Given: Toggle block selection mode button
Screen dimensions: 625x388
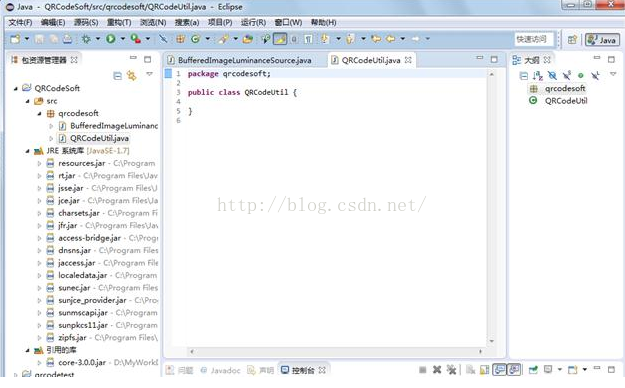Looking at the screenshot, I should 294,39.
